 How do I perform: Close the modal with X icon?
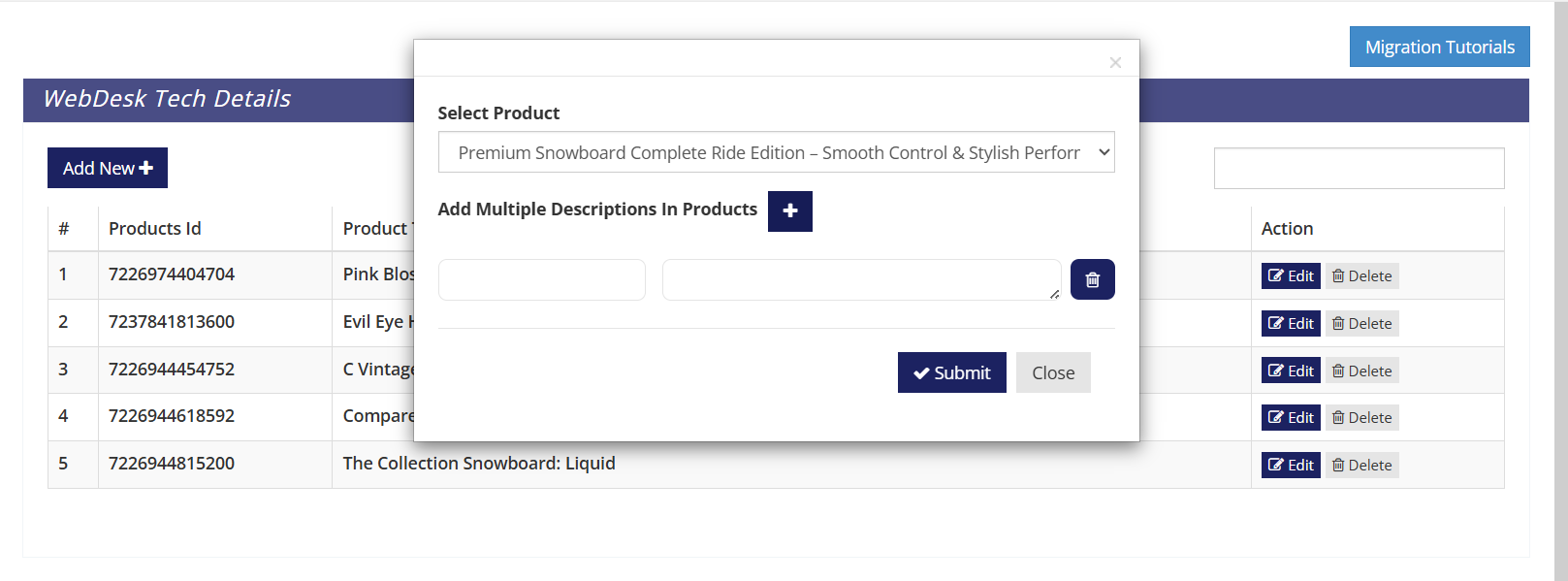pyautogui.click(x=1115, y=63)
